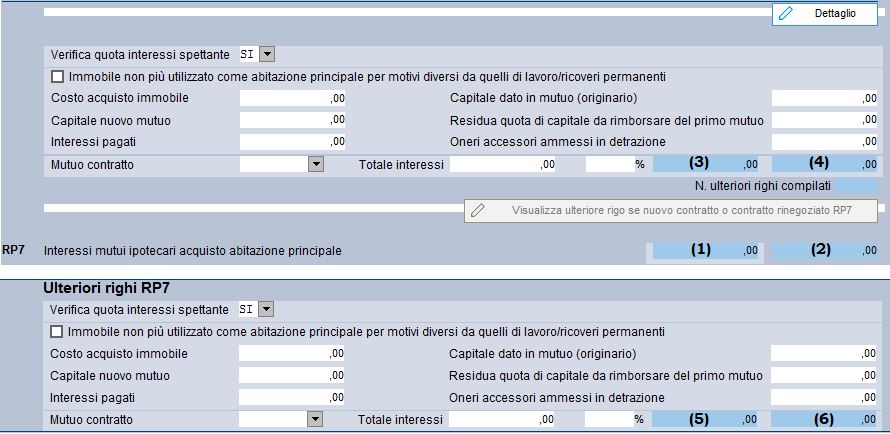Screen dimensions: 890x434
Task: Click Visualizza ulteriore rigo RP7 button
Action: pos(671,210)
